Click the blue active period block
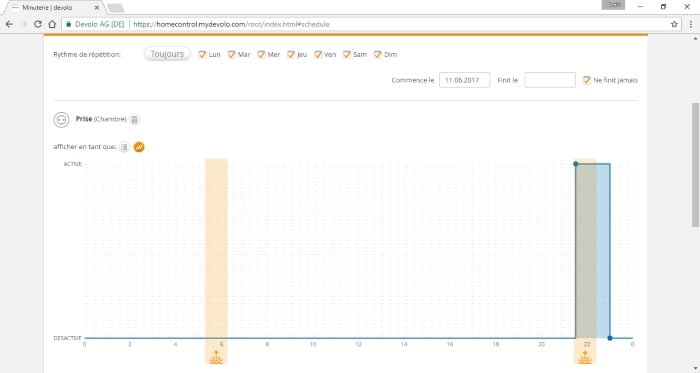Image resolution: width=700 pixels, height=373 pixels. pyautogui.click(x=593, y=251)
